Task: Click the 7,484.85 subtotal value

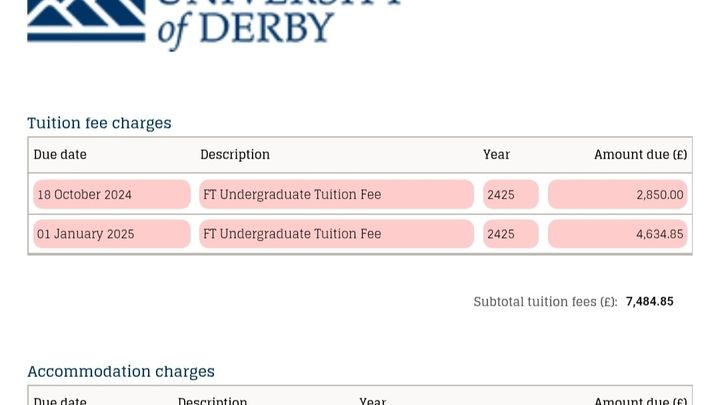Action: pos(650,301)
